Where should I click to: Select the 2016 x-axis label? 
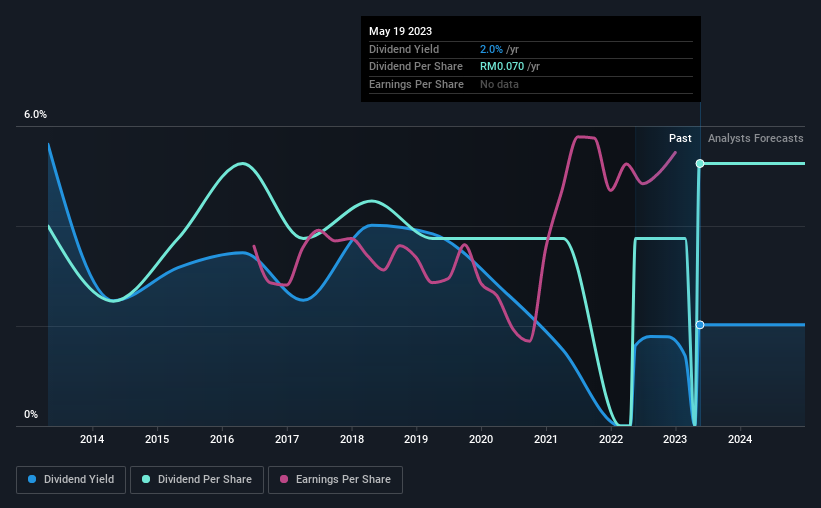click(x=222, y=439)
